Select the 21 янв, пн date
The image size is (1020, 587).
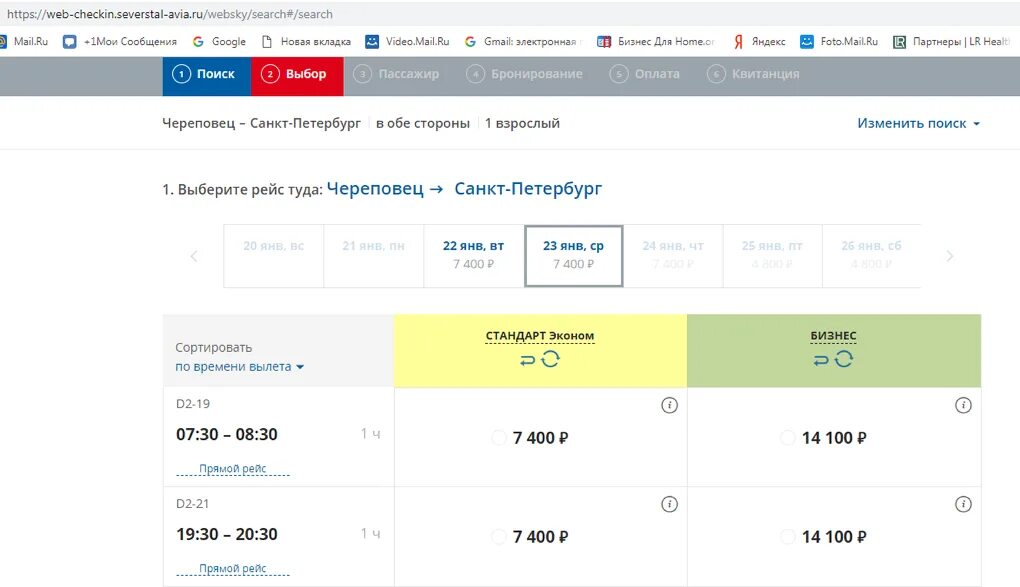click(x=373, y=256)
